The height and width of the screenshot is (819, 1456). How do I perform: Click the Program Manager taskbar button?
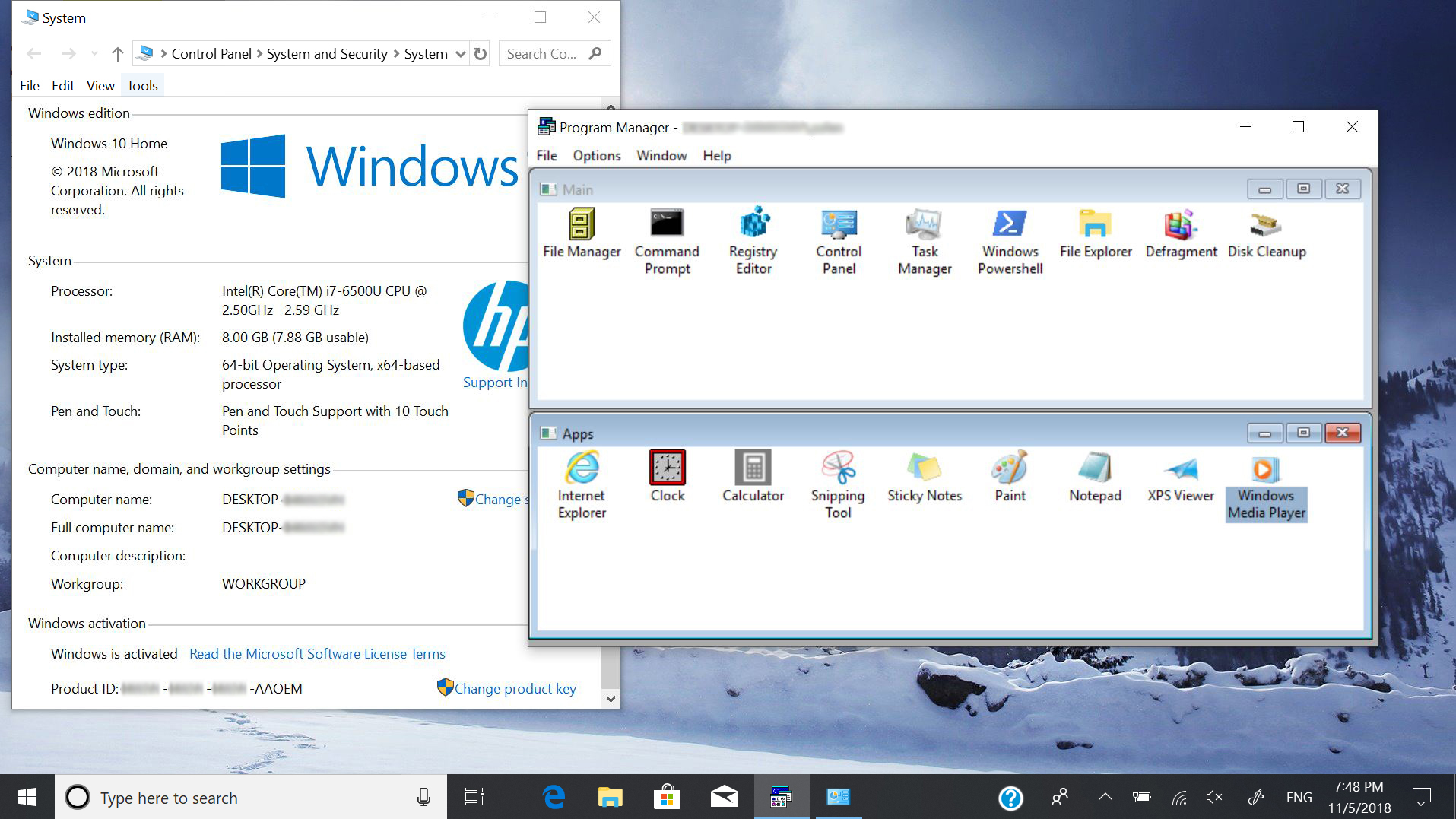pyautogui.click(x=781, y=797)
